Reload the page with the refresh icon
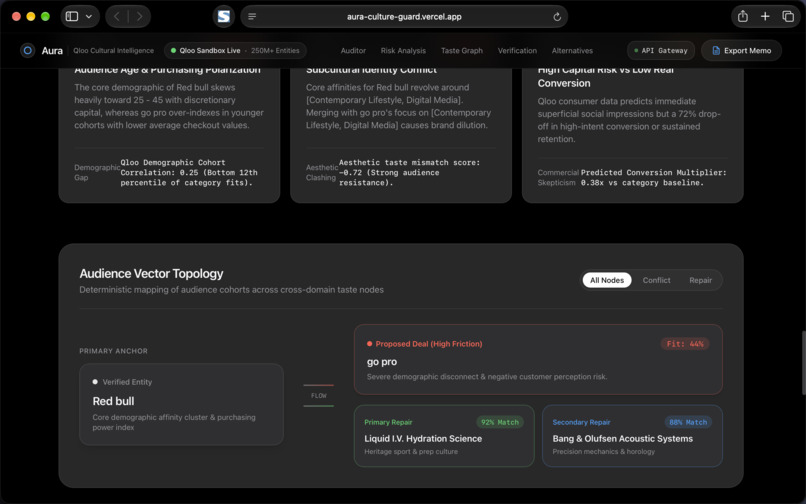The width and height of the screenshot is (806, 504). 557,16
